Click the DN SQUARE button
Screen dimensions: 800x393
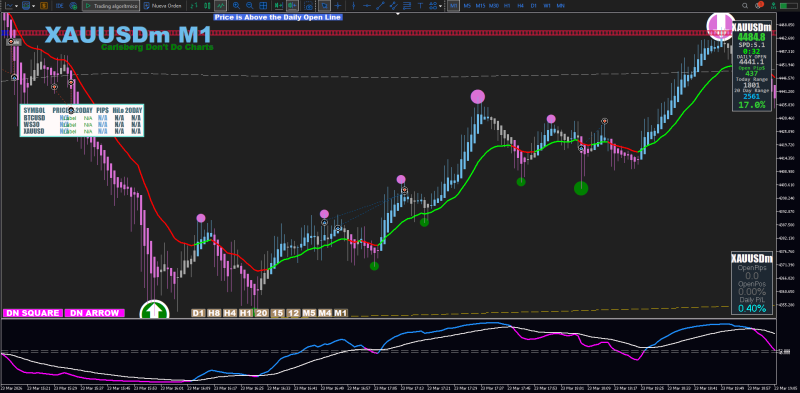pos(33,313)
